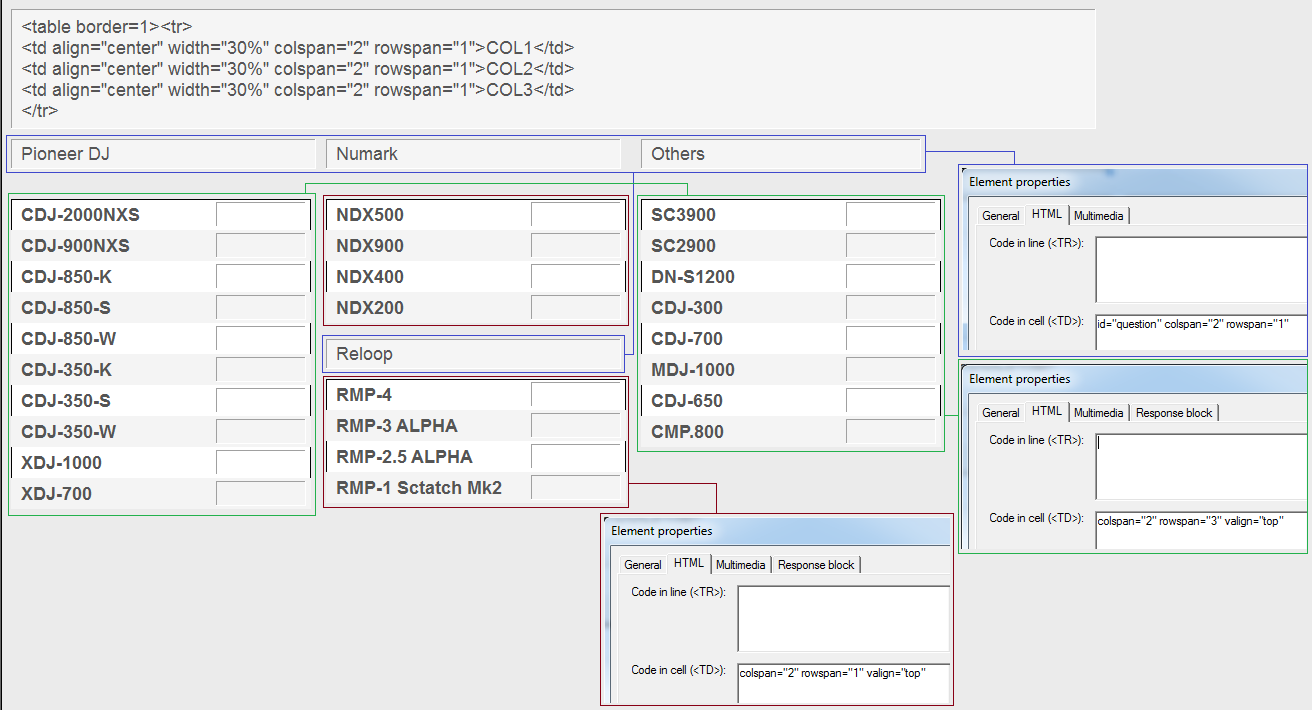Open General tab in green-bordered properties panel
Screen dimensions: 1312x710
[x=1000, y=413]
